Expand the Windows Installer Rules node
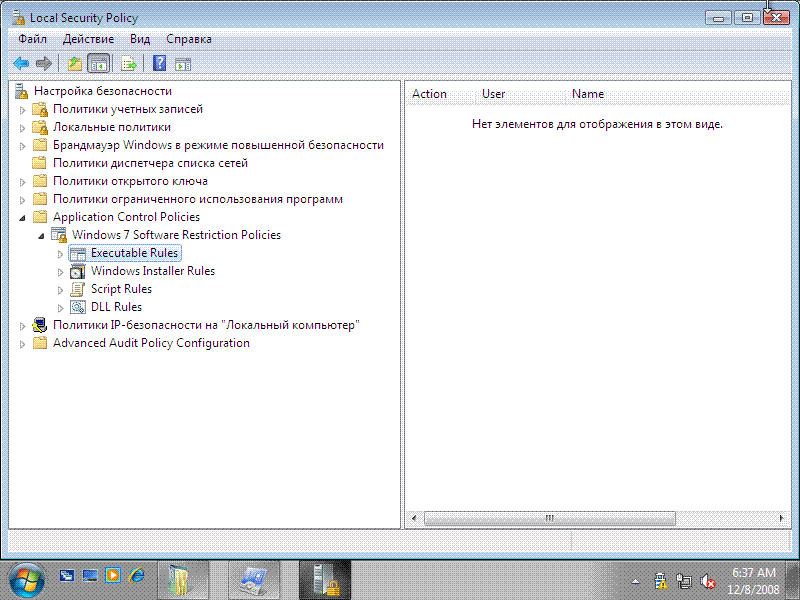Viewport: 800px width, 600px height. pos(60,272)
